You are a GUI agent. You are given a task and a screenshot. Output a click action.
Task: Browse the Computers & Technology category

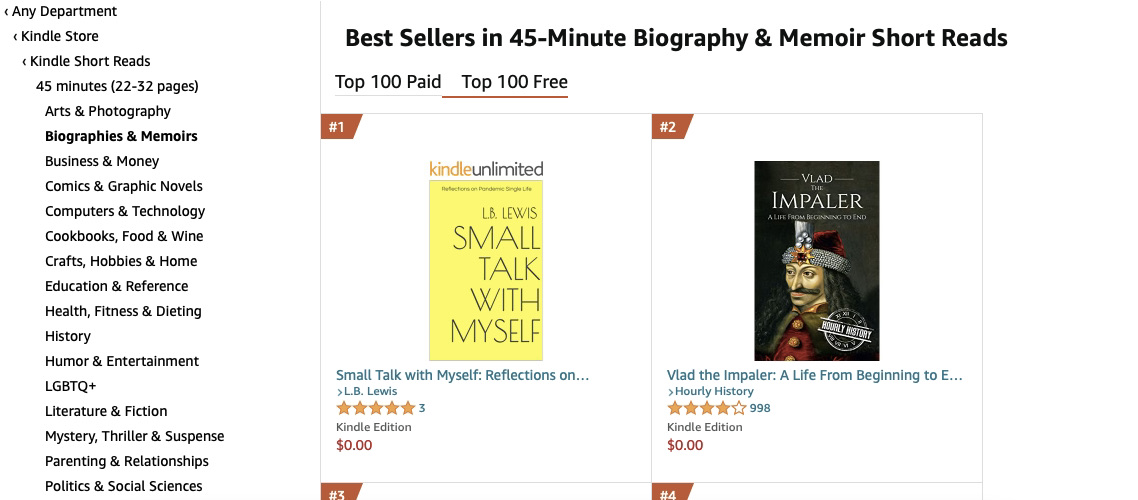(125, 211)
